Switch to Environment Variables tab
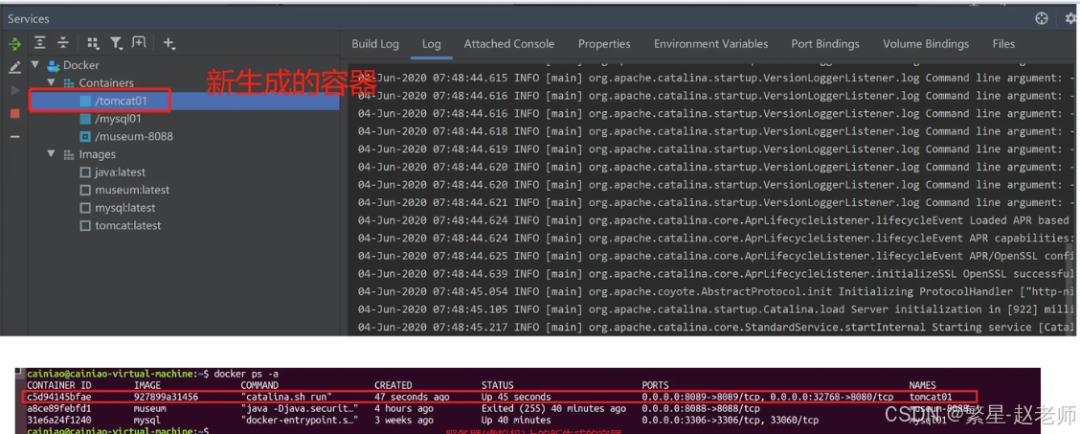This screenshot has height=434, width=1080. [x=711, y=44]
